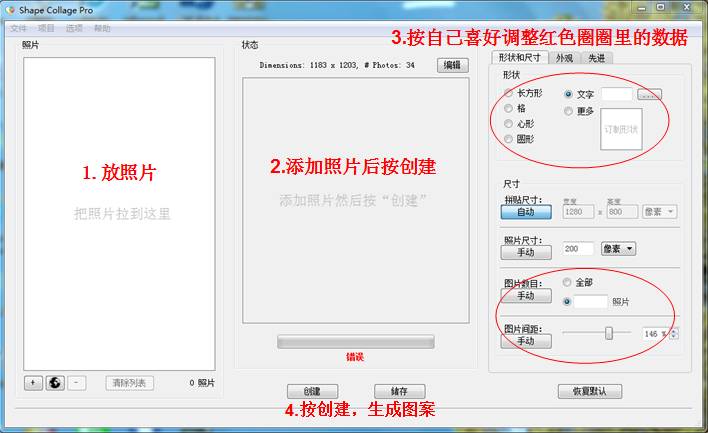The height and width of the screenshot is (433, 708).
Task: Click the photo list drop area
Action: [x=119, y=214]
